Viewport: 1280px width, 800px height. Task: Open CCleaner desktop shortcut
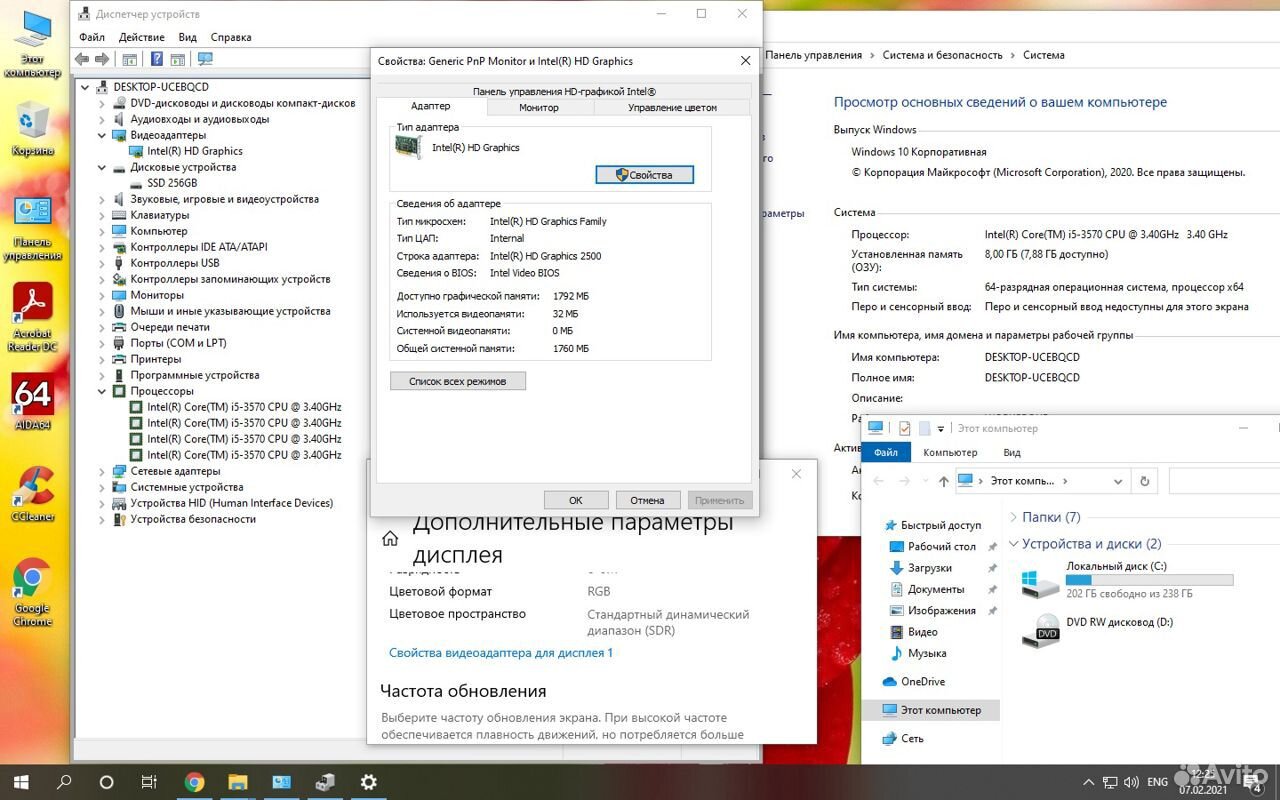33,494
